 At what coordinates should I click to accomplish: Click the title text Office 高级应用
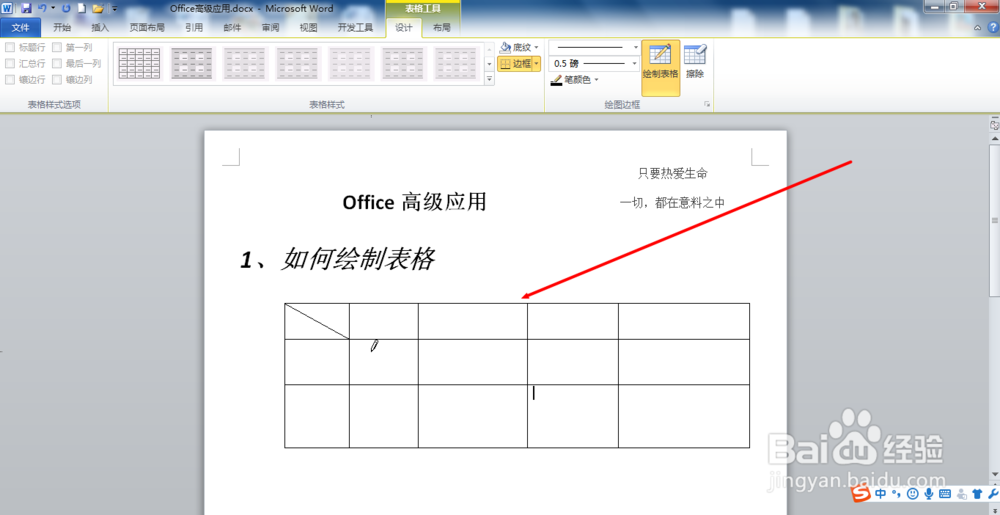(x=415, y=202)
